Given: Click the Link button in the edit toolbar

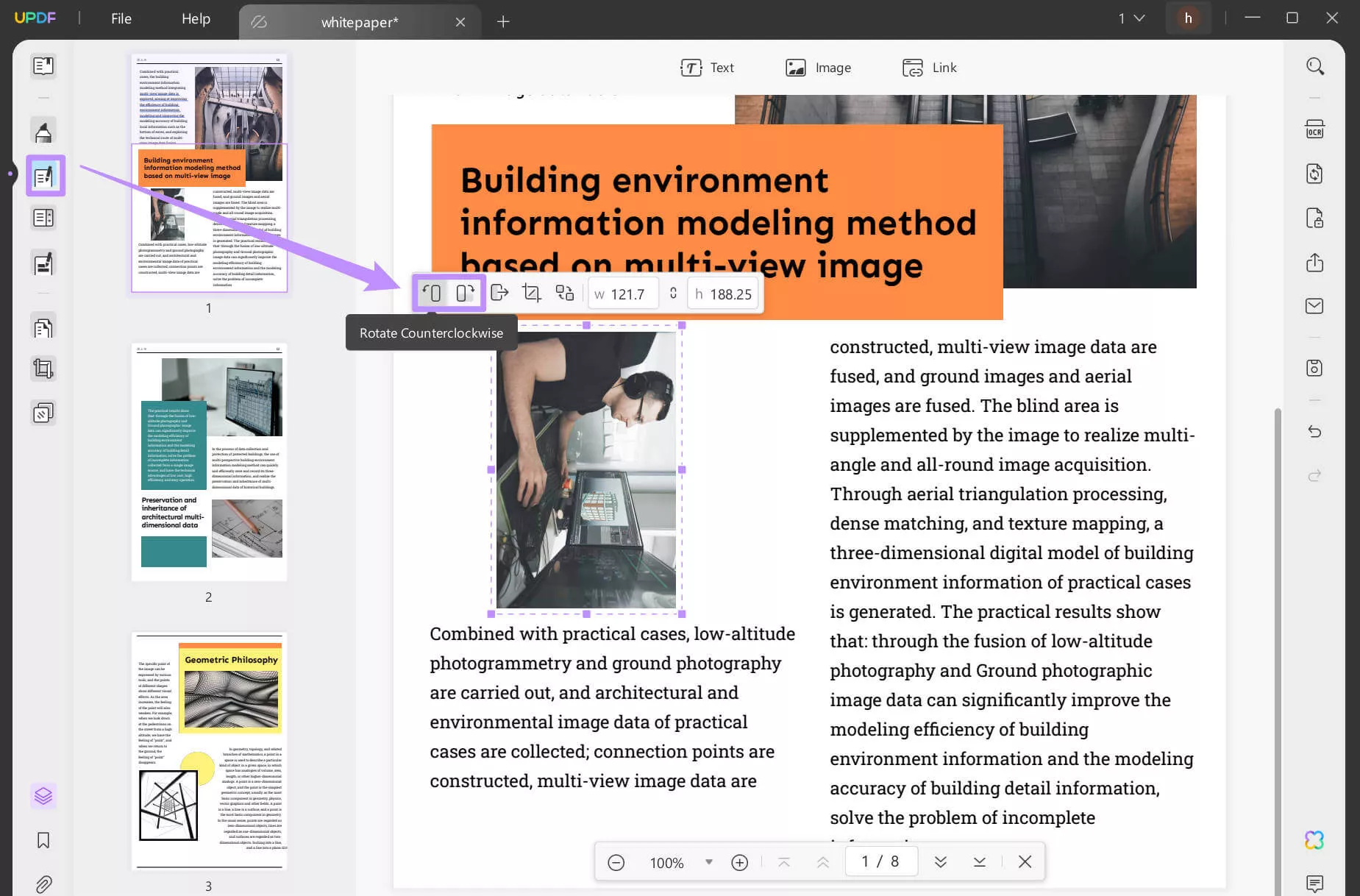Looking at the screenshot, I should click(930, 68).
